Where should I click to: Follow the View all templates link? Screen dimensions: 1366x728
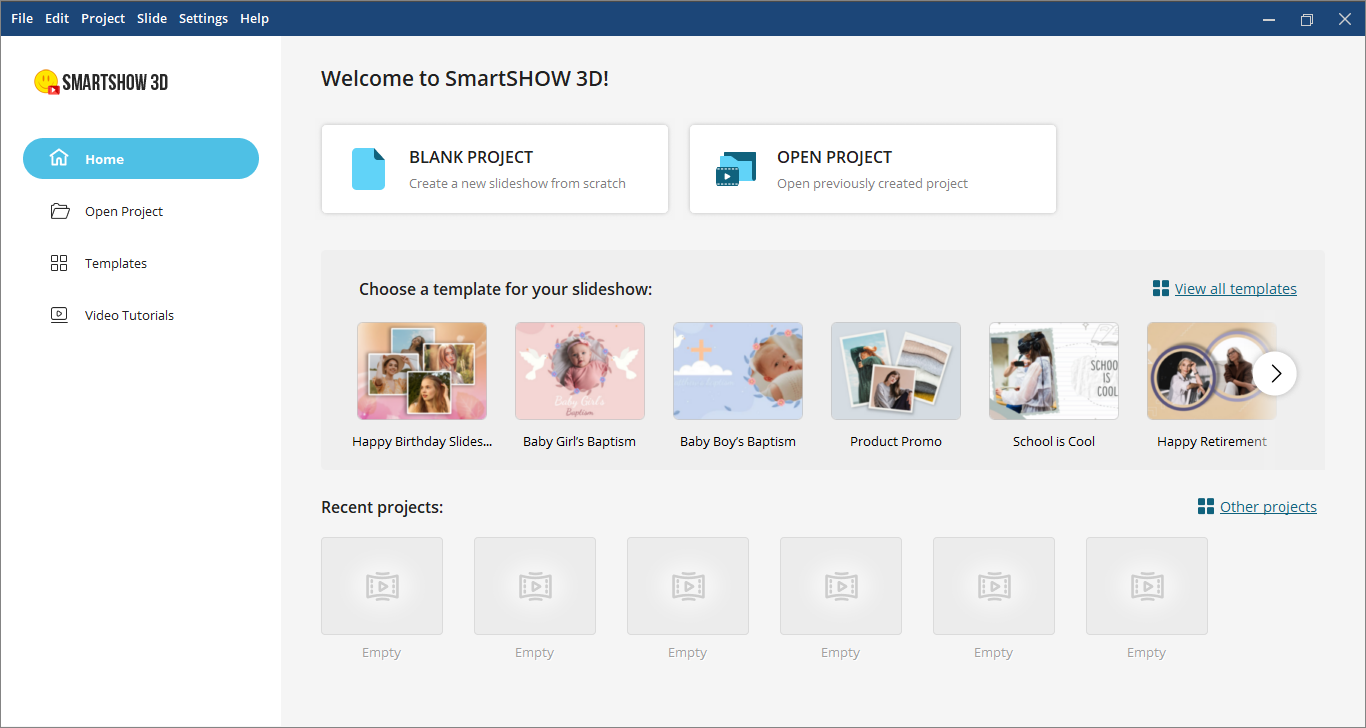[1235, 289]
